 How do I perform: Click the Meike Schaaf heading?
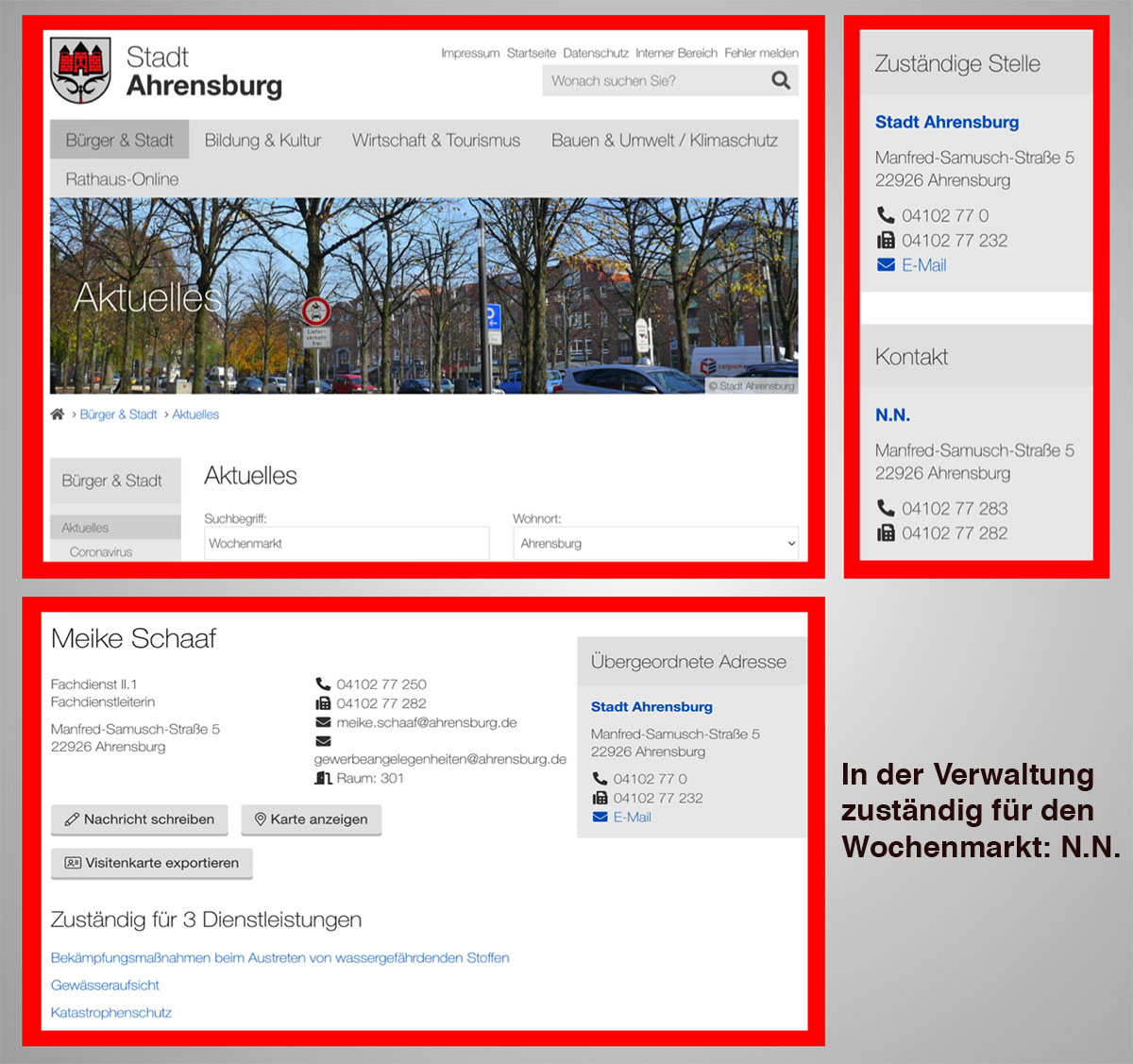click(x=133, y=638)
